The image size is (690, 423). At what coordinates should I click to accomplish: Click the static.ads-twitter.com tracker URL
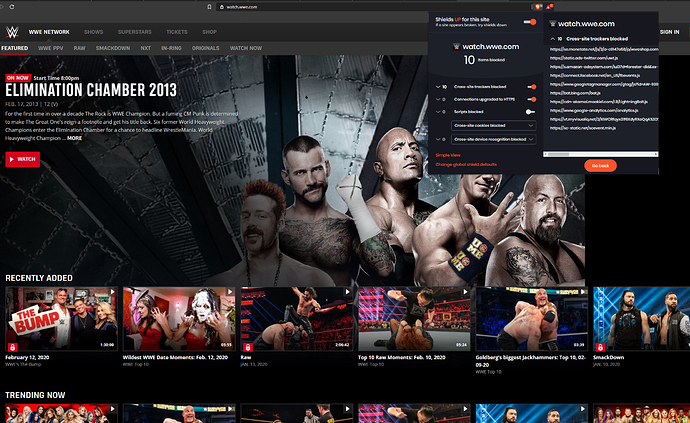tap(584, 58)
